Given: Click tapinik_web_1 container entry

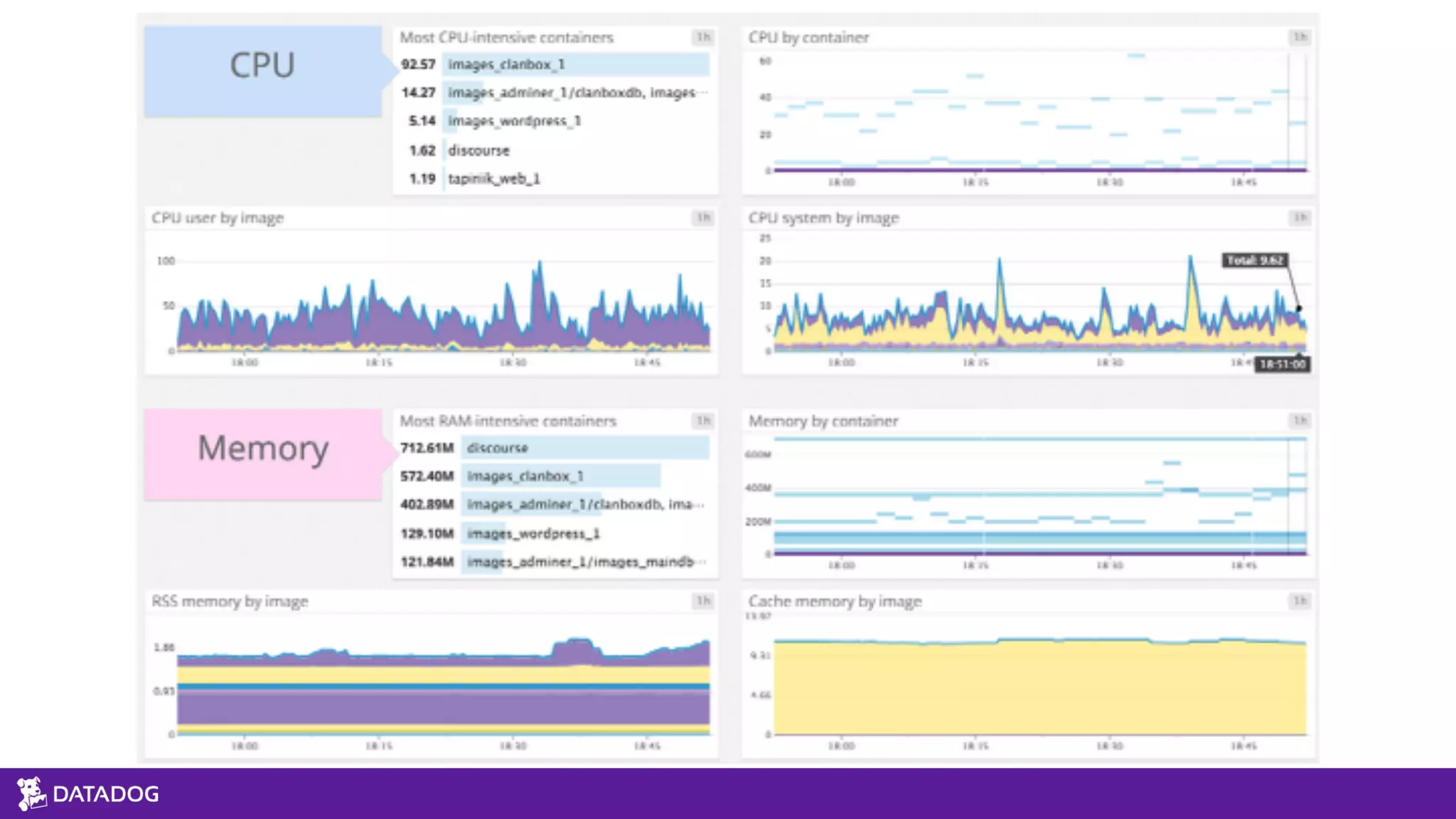Looking at the screenshot, I should coord(493,179).
